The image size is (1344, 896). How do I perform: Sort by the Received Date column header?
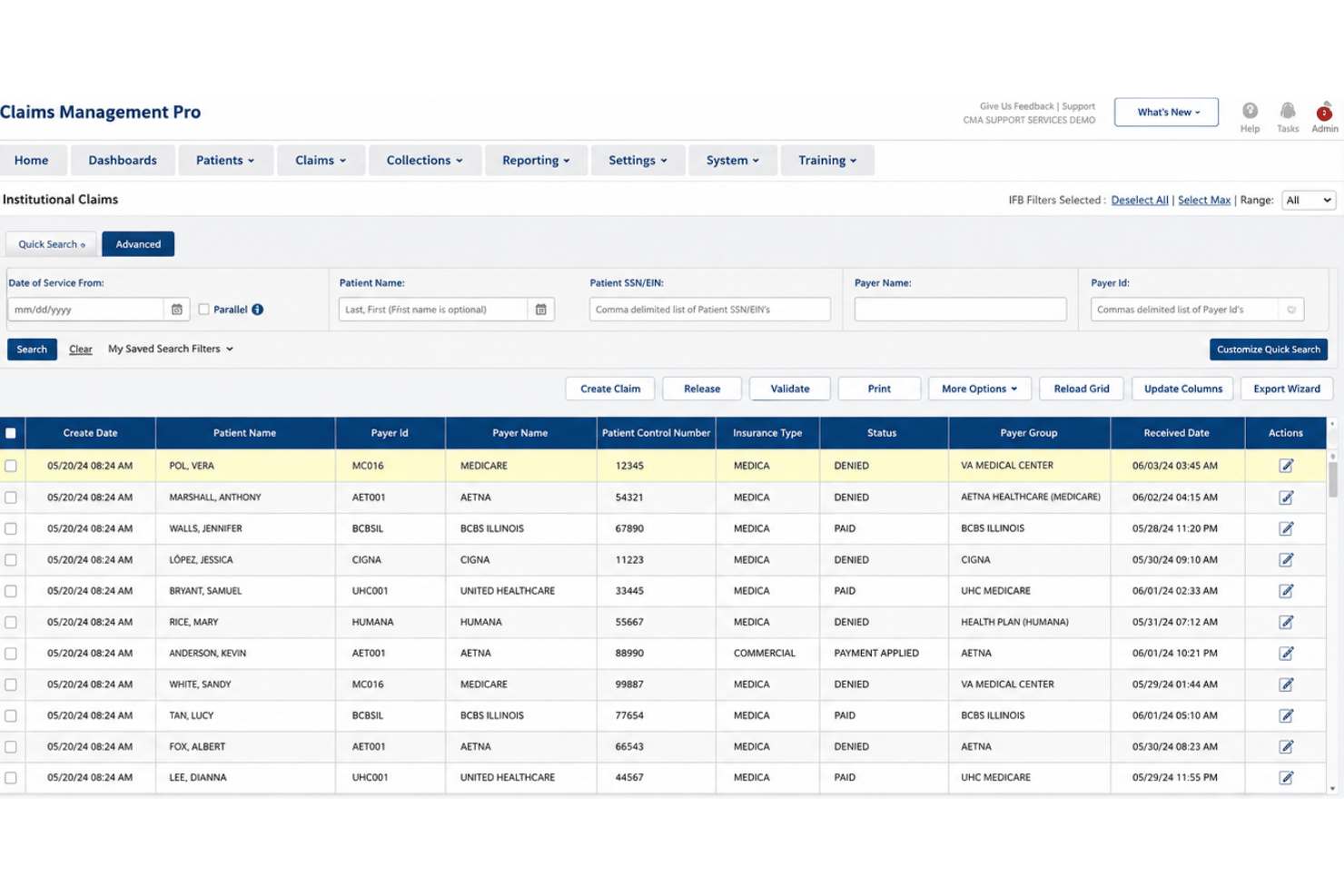(x=1177, y=433)
